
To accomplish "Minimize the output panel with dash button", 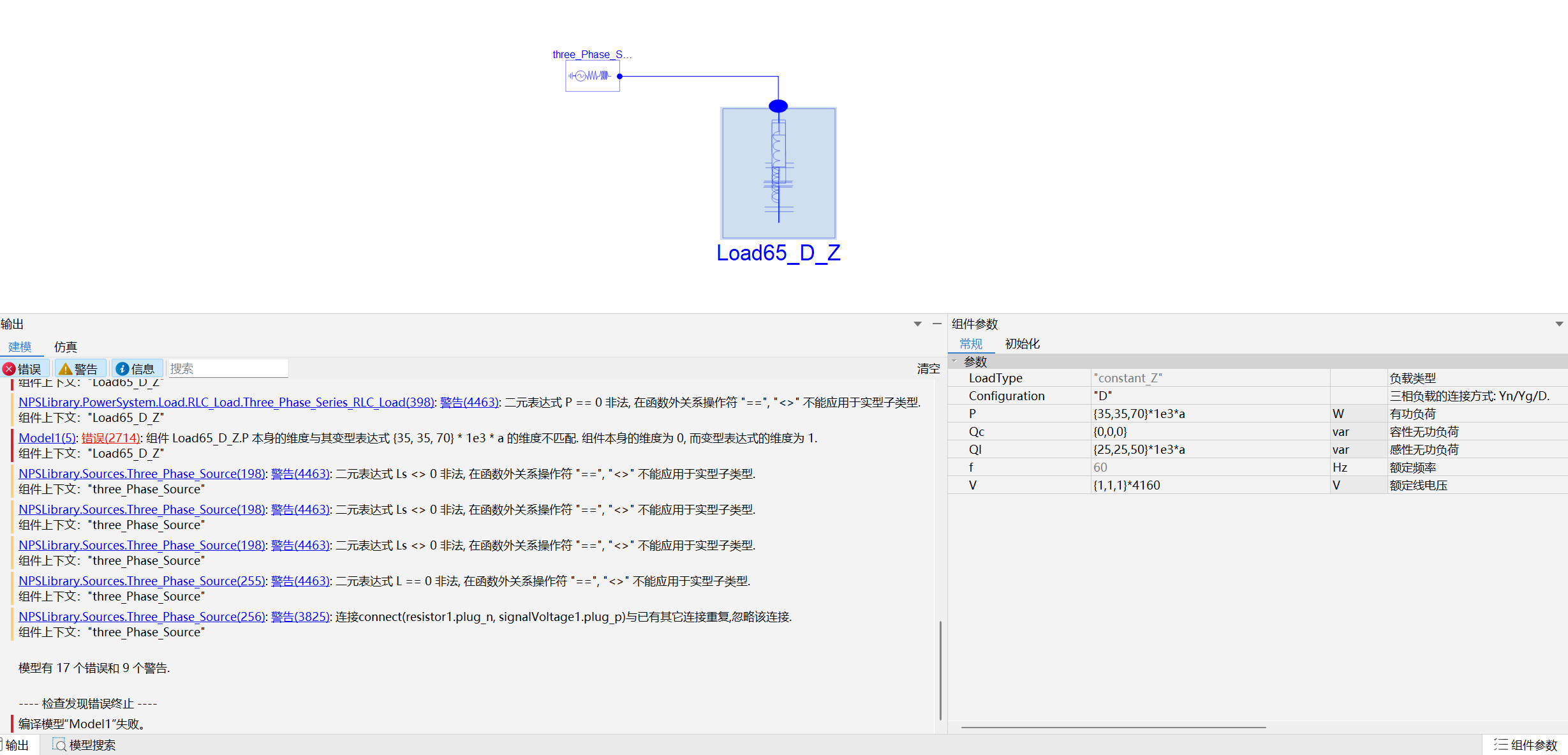I will click(x=936, y=324).
